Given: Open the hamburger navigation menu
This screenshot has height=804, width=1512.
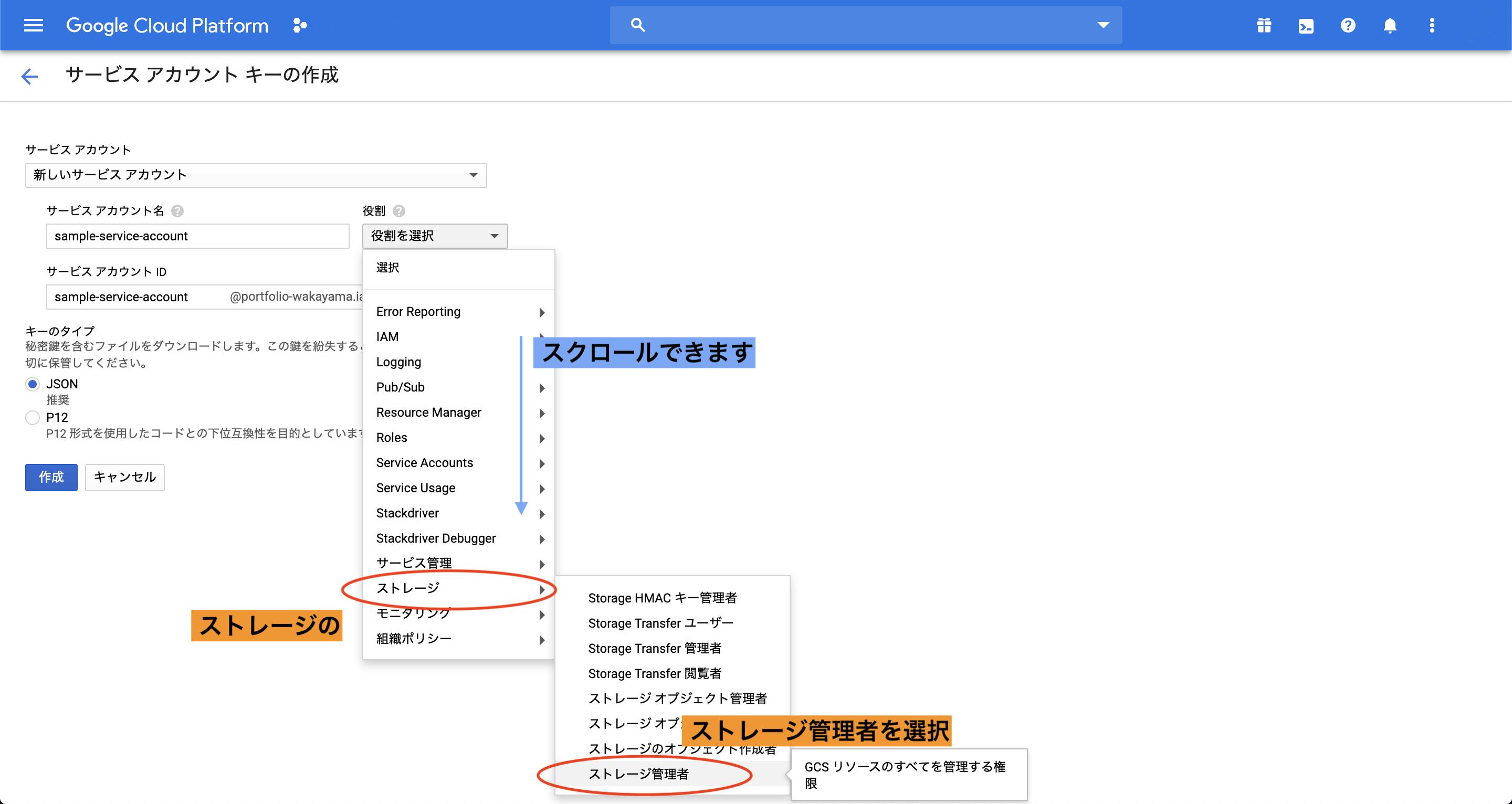Looking at the screenshot, I should click(x=34, y=25).
